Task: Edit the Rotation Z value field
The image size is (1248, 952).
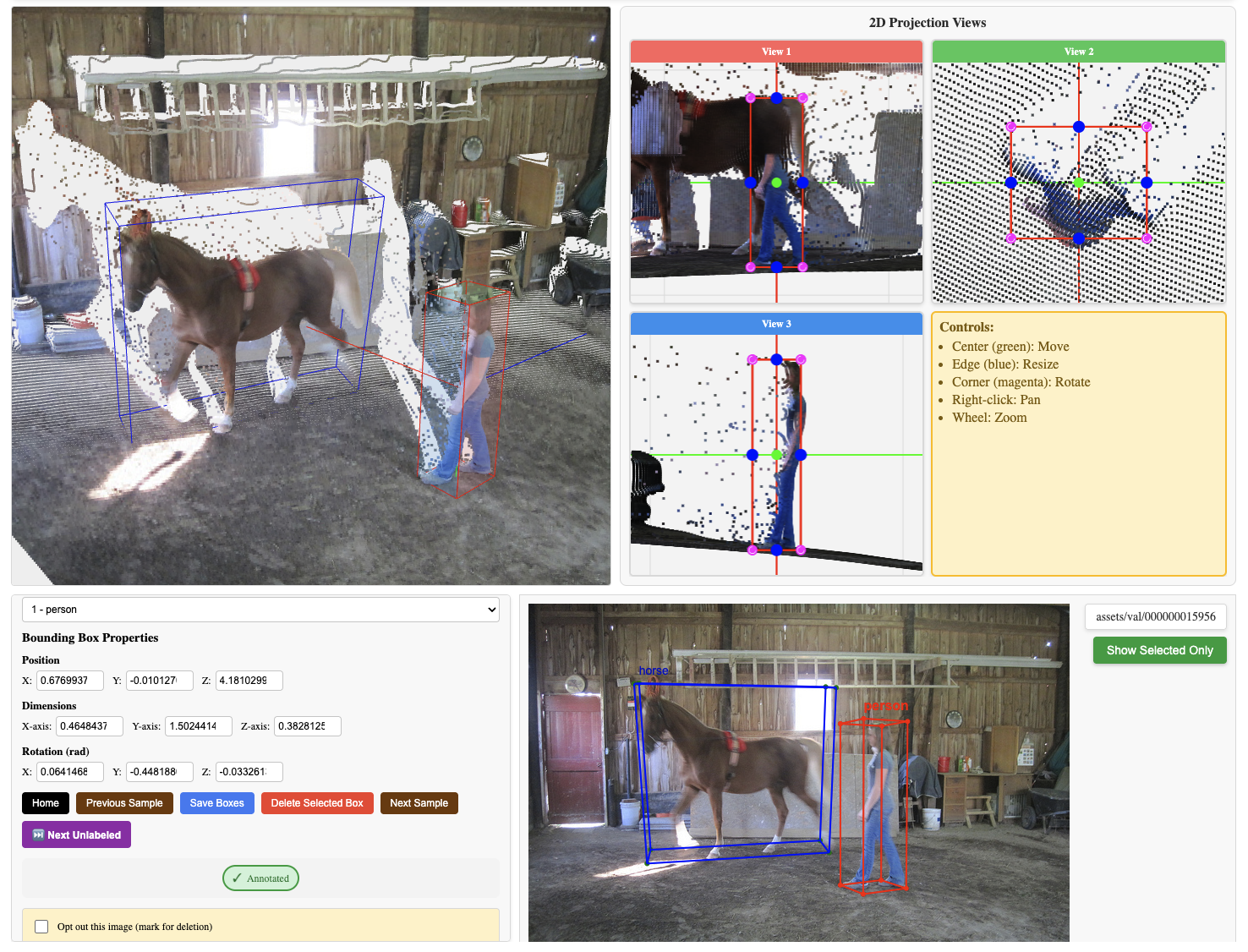Action: coord(249,772)
